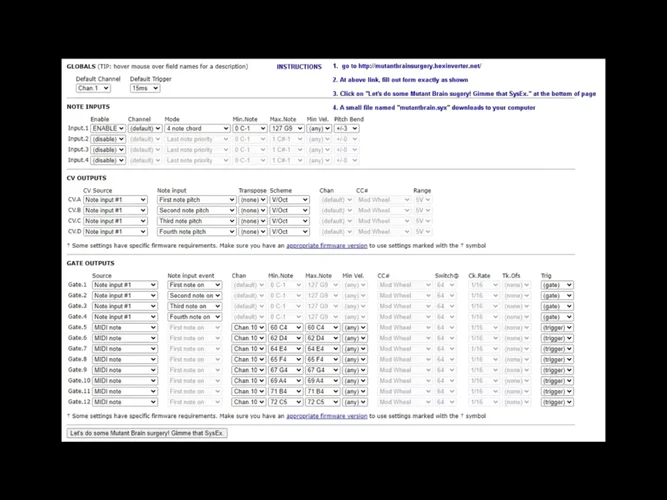667x500 pixels.
Task: Open Gate.5 Max.Note 60 C4 dropdown
Action: pyautogui.click(x=322, y=327)
